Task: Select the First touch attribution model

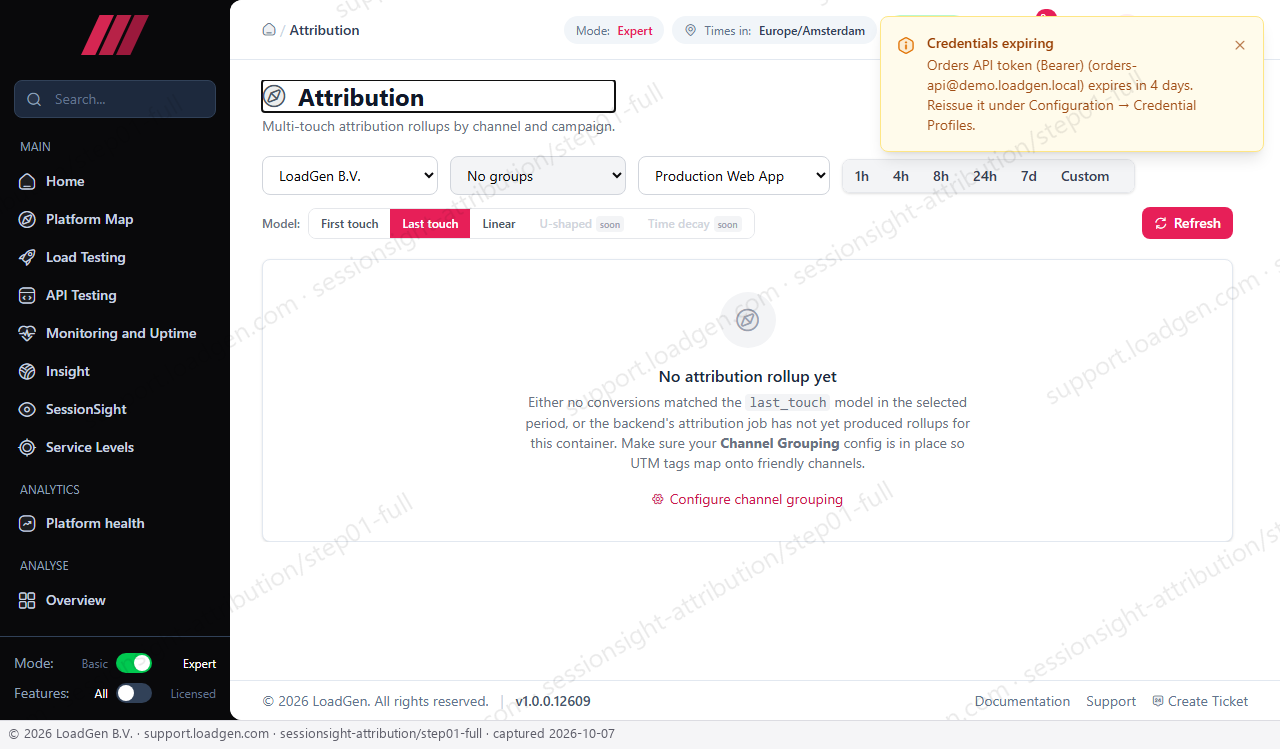Action: point(350,224)
